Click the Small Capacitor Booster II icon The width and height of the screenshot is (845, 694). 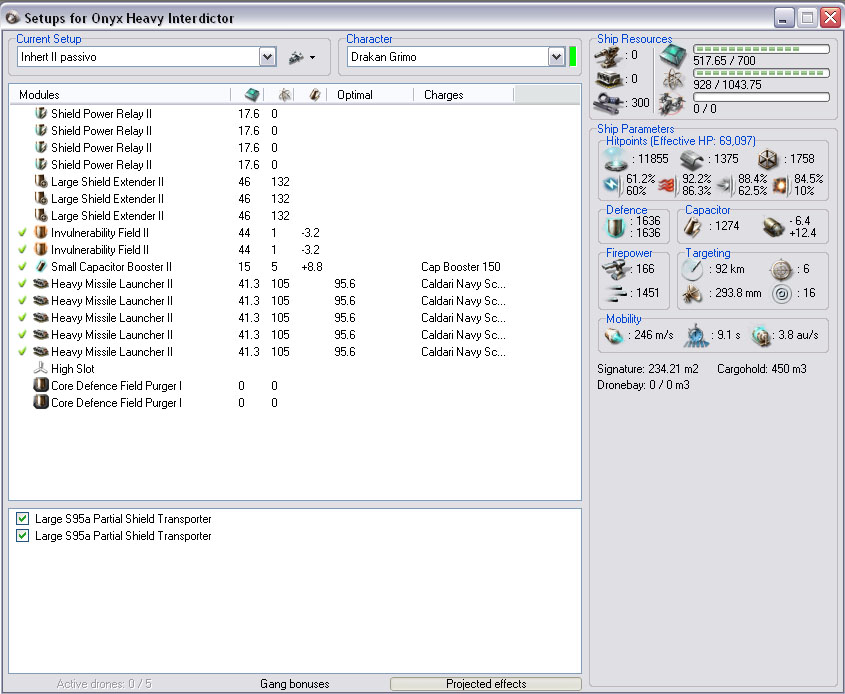pyautogui.click(x=41, y=267)
